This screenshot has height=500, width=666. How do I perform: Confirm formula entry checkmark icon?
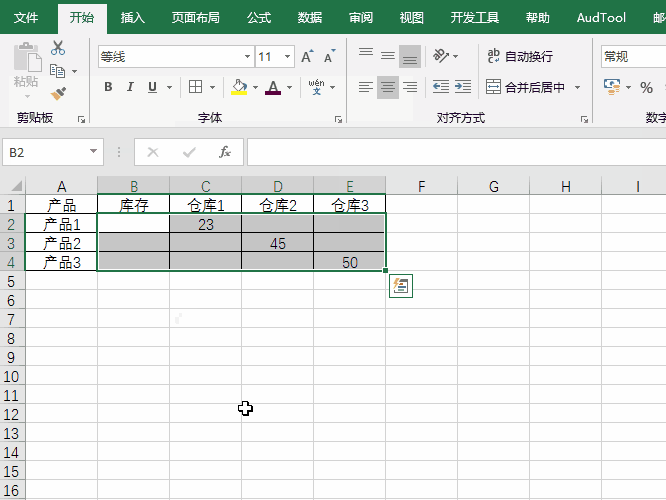click(x=189, y=152)
